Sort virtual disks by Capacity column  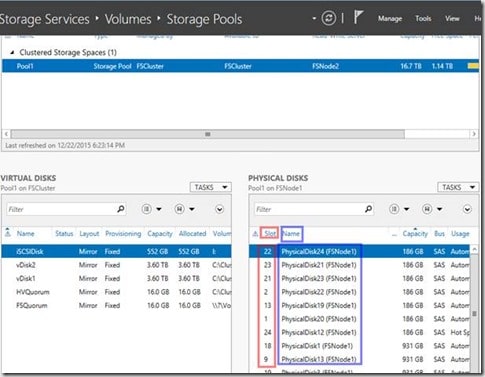click(160, 234)
